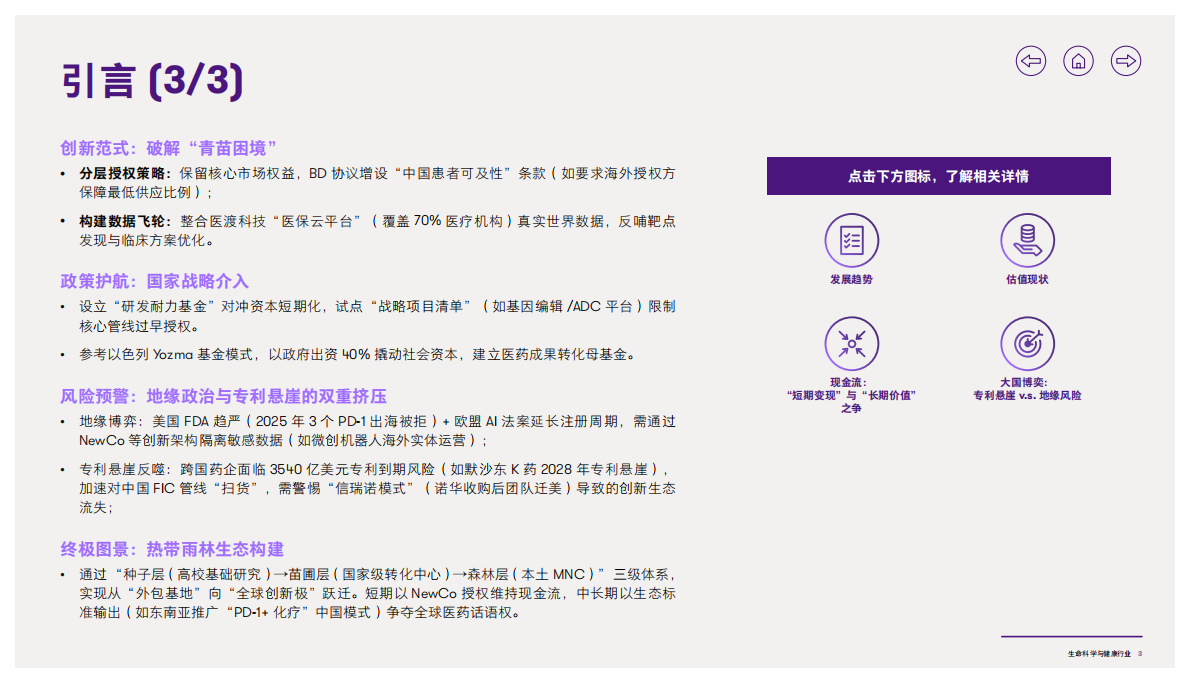Open the 估值现状 coins-in-hand icon
The image size is (1190, 683).
coord(1027,240)
